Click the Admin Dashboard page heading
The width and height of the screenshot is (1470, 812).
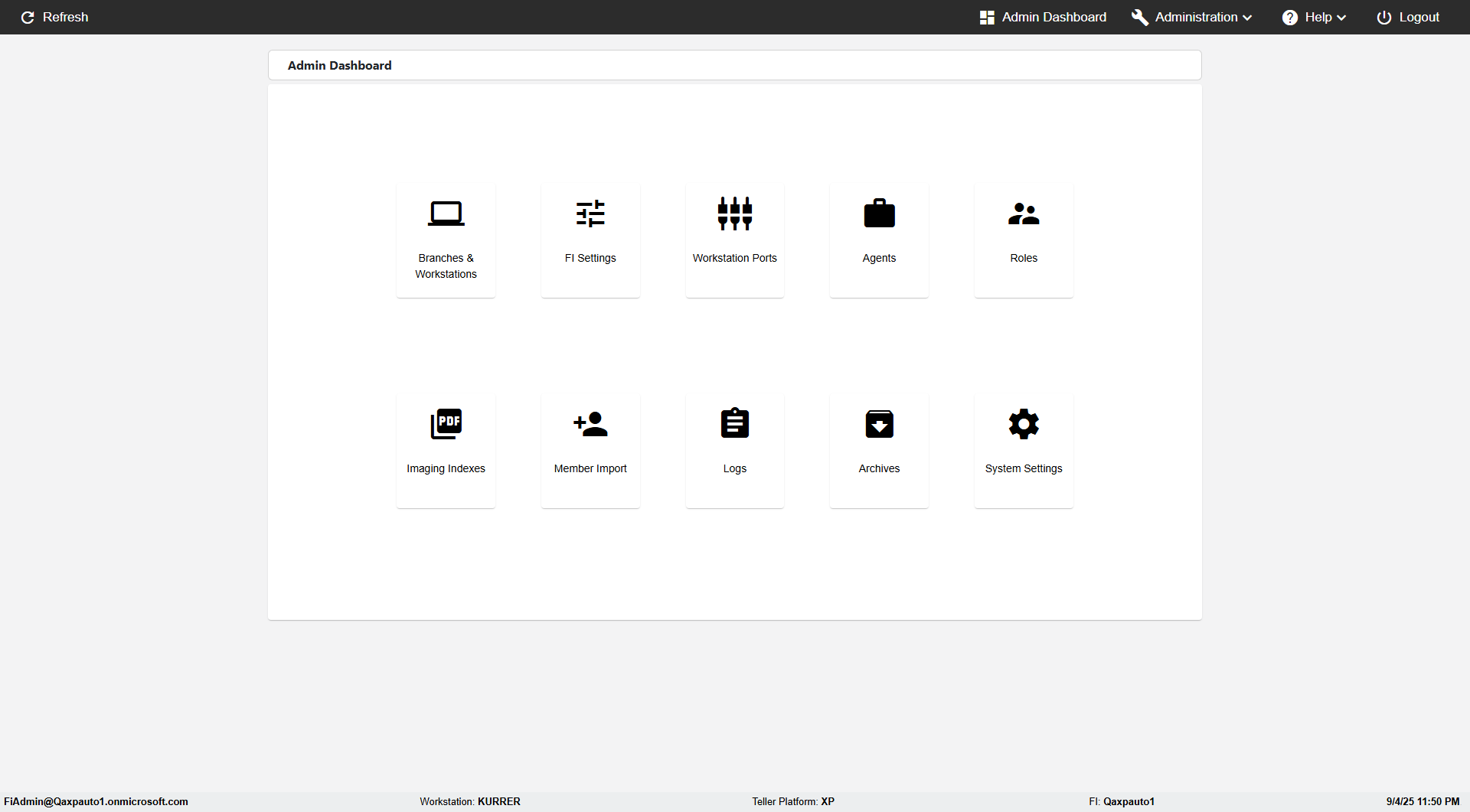tap(339, 66)
